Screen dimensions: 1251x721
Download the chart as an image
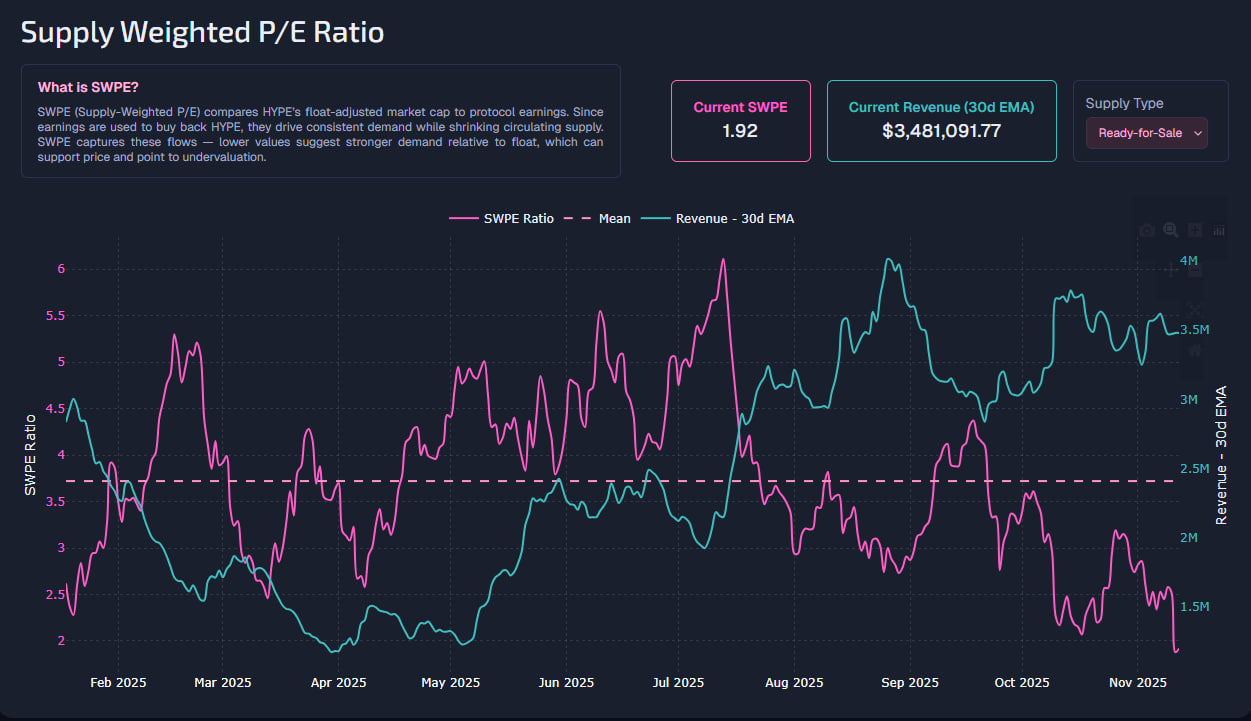1147,229
